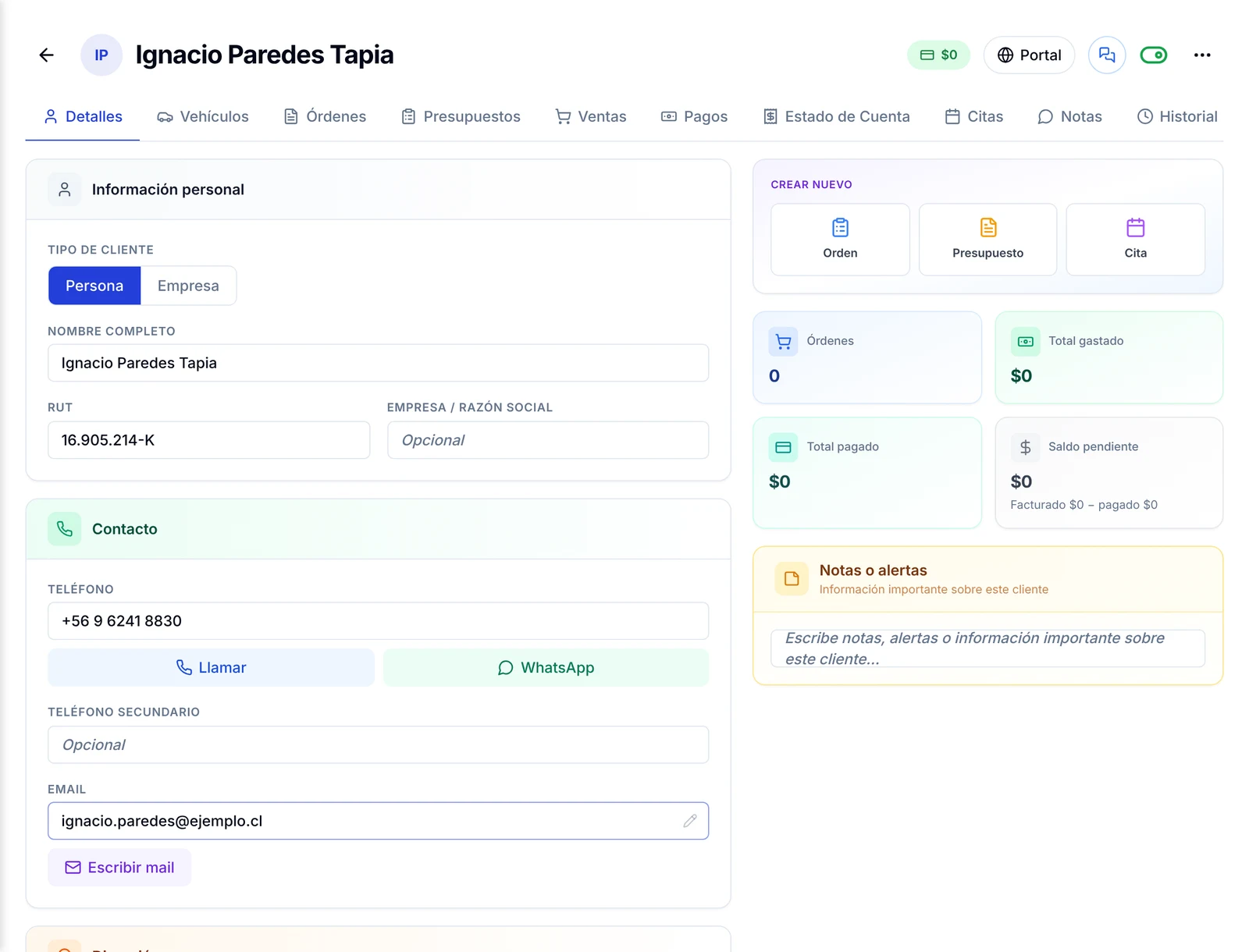
Task: Edit the Teléfono number field
Action: tap(379, 621)
